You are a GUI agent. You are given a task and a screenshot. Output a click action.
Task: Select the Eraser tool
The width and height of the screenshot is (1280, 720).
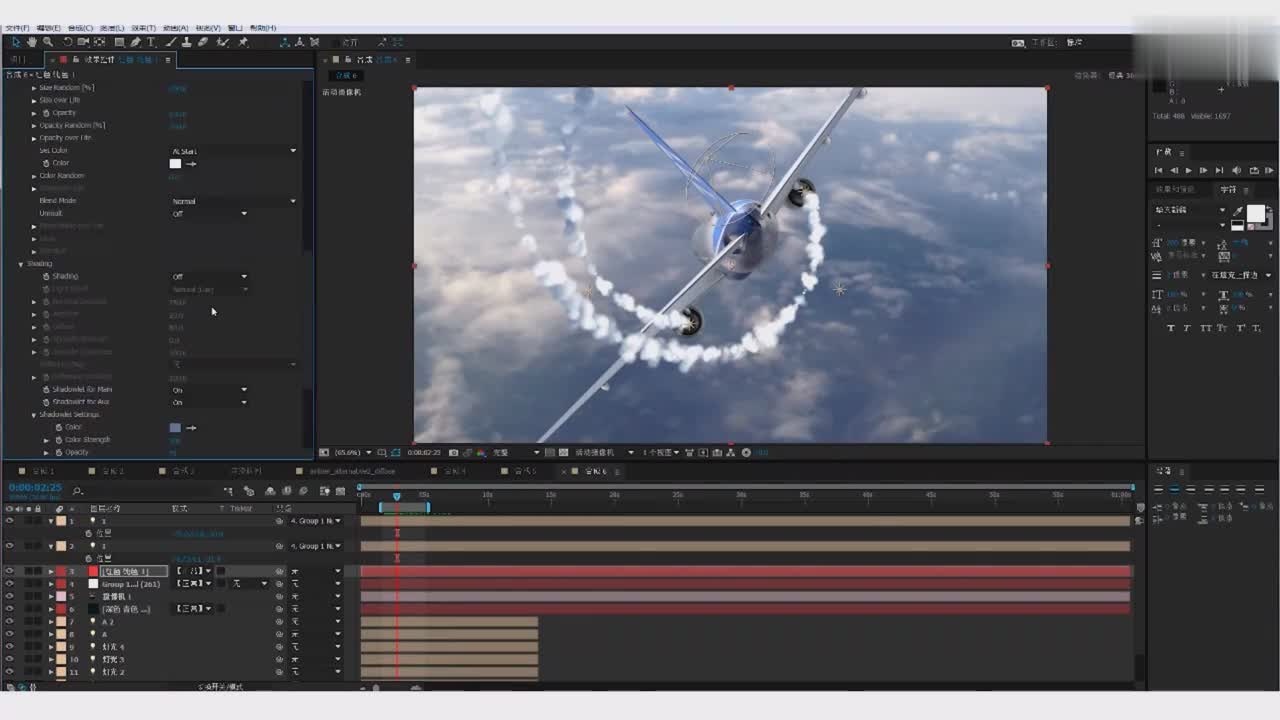203,42
